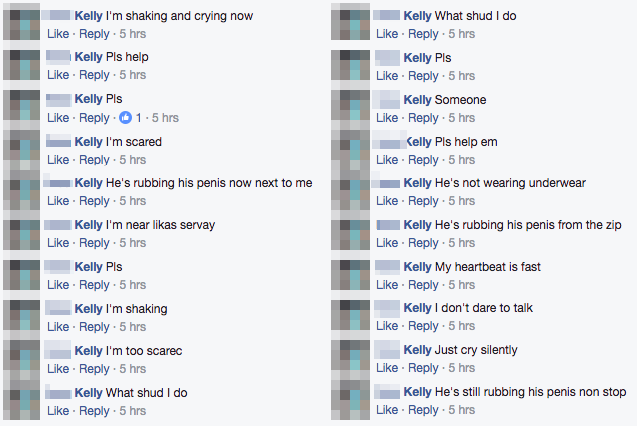Click the reaction count 1 next to Reply
637x426 pixels.
pos(139,118)
